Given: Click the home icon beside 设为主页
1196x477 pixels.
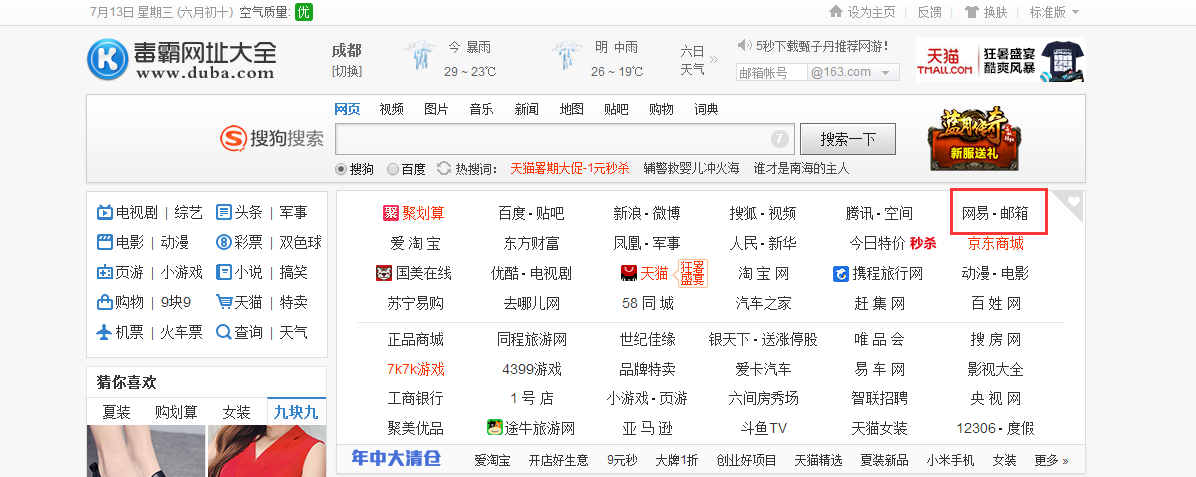Looking at the screenshot, I should (x=836, y=11).
